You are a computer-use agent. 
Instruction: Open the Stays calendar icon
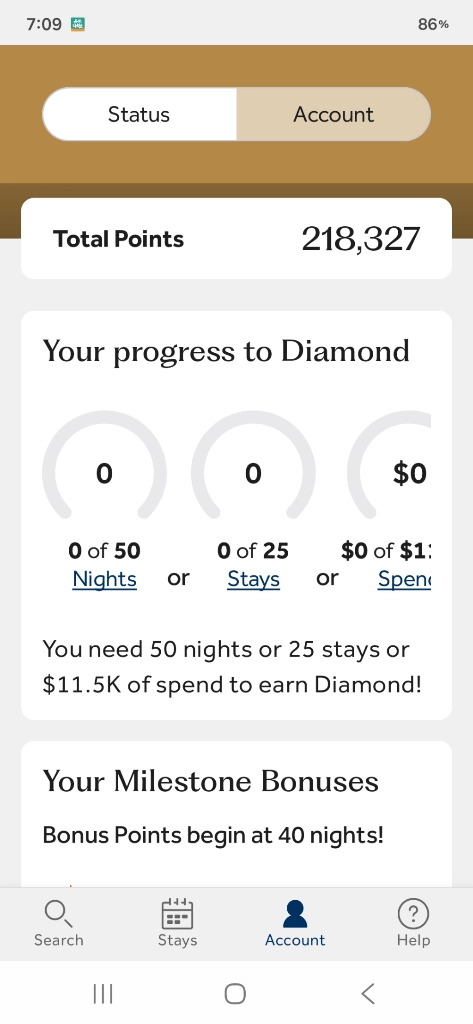coord(177,913)
